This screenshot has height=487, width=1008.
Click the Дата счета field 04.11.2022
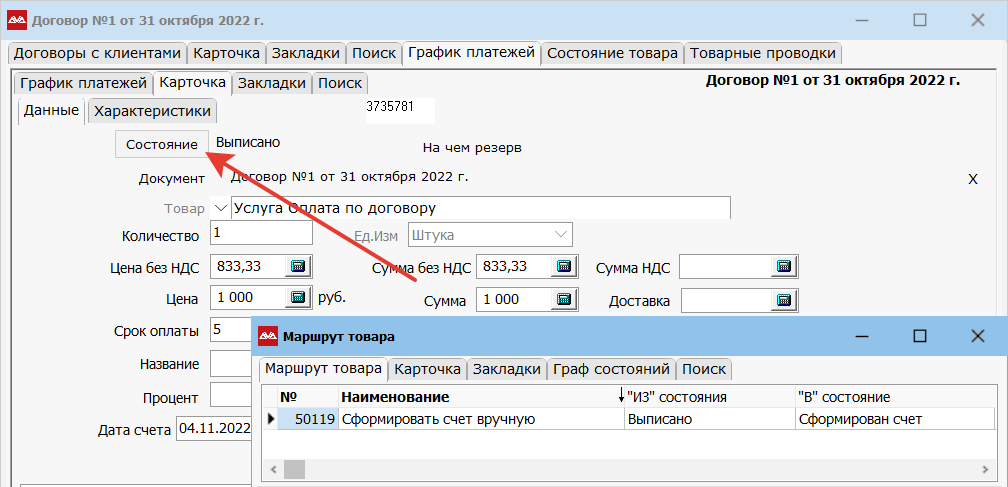(213, 429)
